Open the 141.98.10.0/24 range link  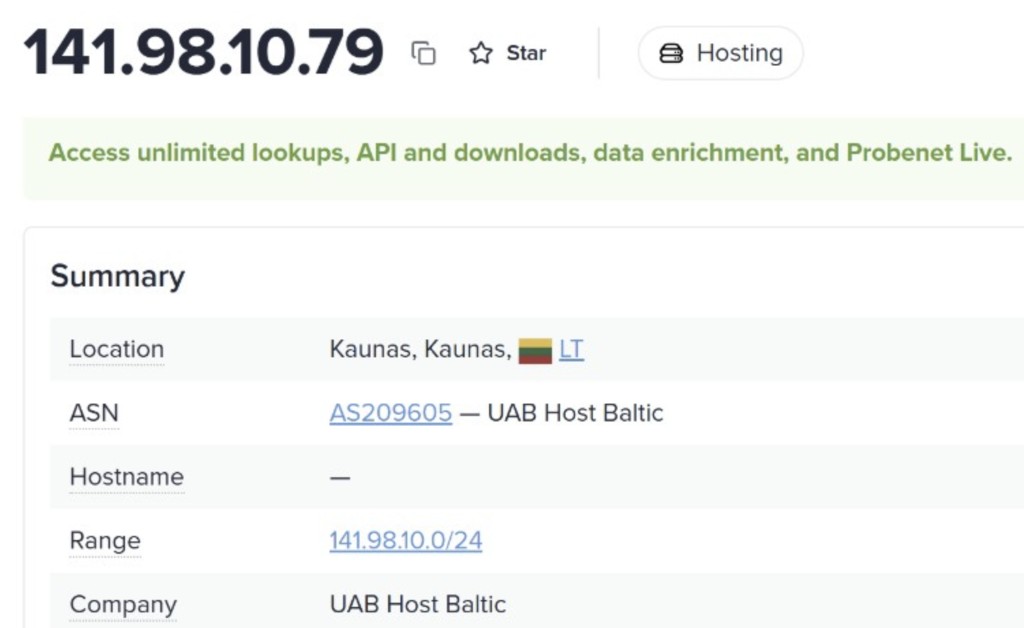click(x=406, y=541)
